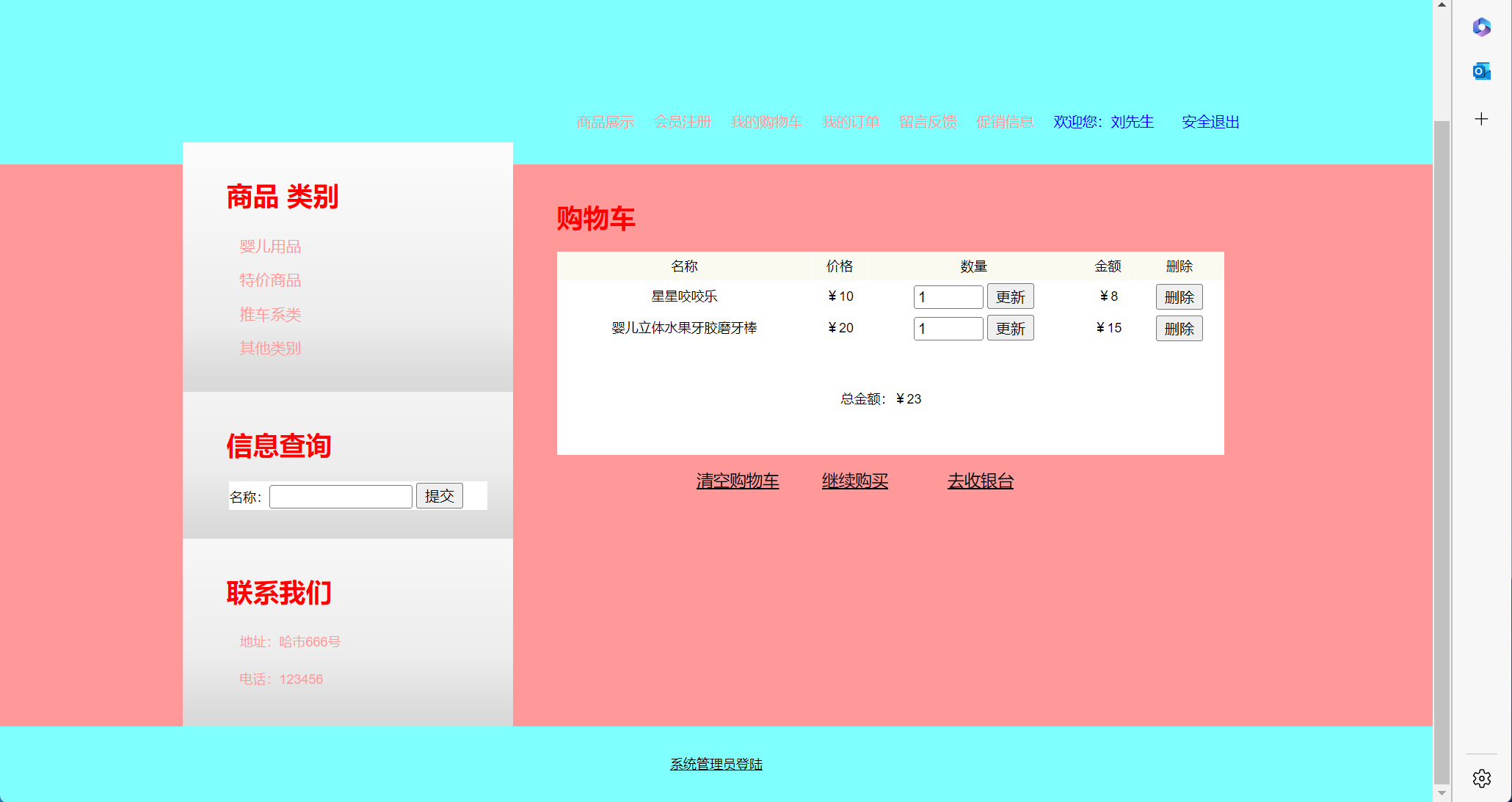Select the 推车系类 category

tap(269, 314)
